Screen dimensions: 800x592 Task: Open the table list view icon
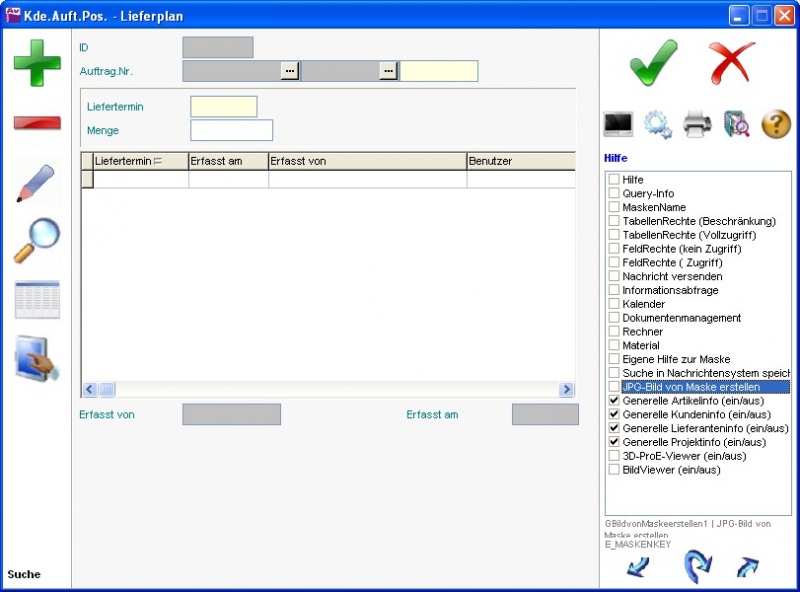pyautogui.click(x=37, y=300)
